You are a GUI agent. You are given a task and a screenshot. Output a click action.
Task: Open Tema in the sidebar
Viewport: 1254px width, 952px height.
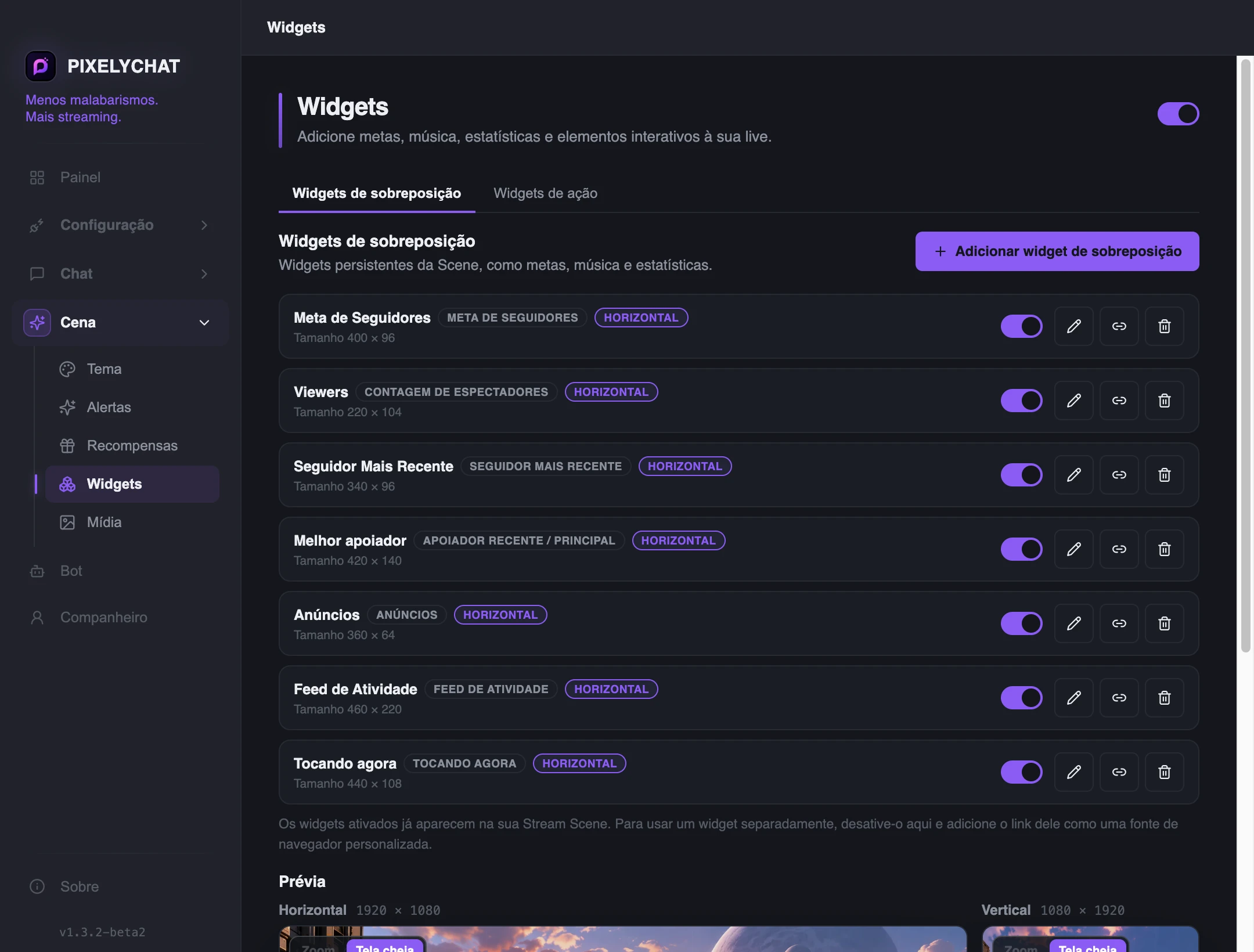(x=132, y=369)
